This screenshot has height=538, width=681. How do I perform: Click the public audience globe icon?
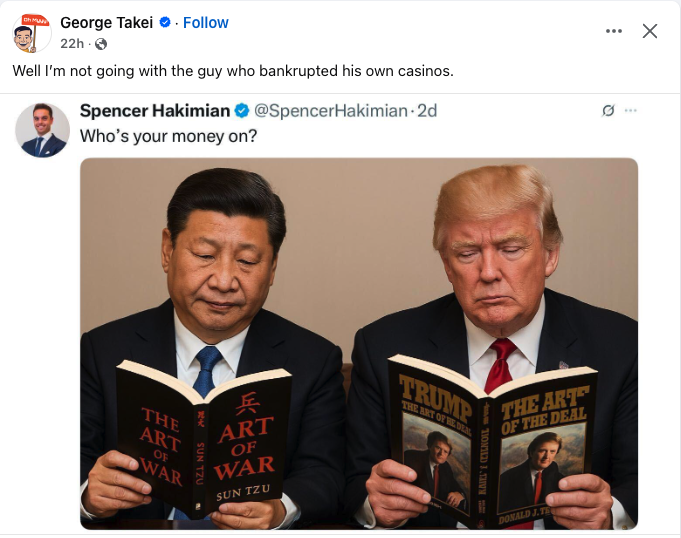101,44
